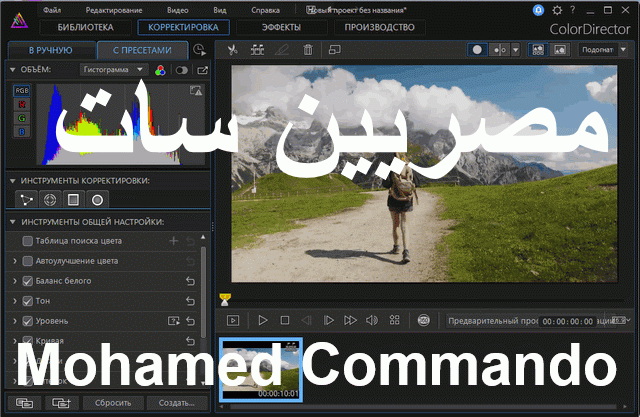Select the scissors trim tool
The height and width of the screenshot is (417, 640).
pos(233,49)
